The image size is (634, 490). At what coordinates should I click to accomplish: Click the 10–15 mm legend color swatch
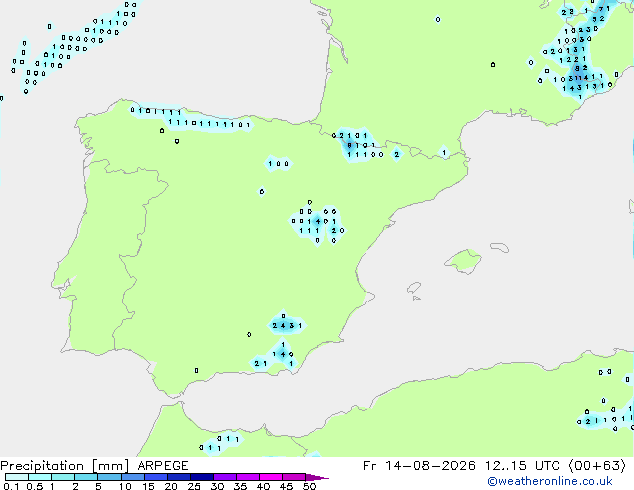tap(133, 477)
